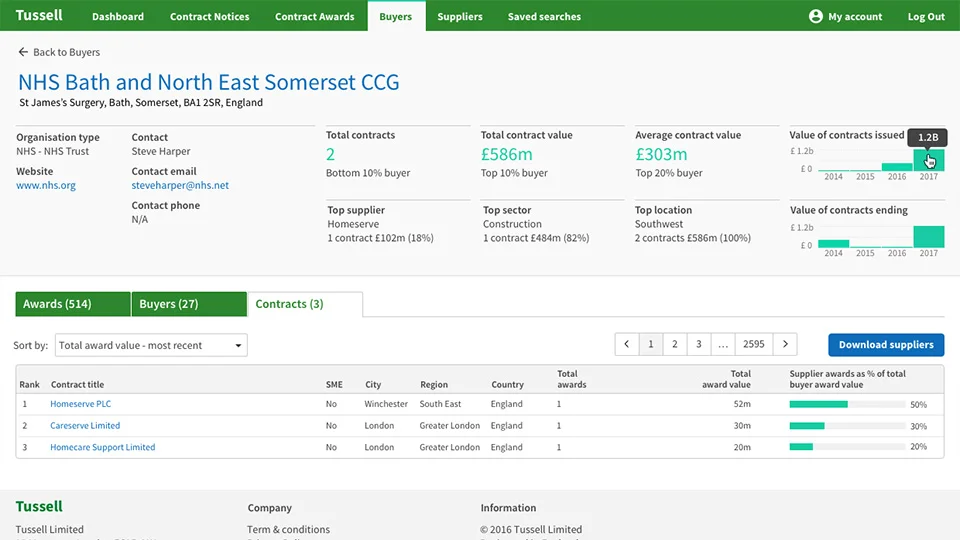960x540 pixels.
Task: Go to page 2 in pagination
Action: point(675,345)
